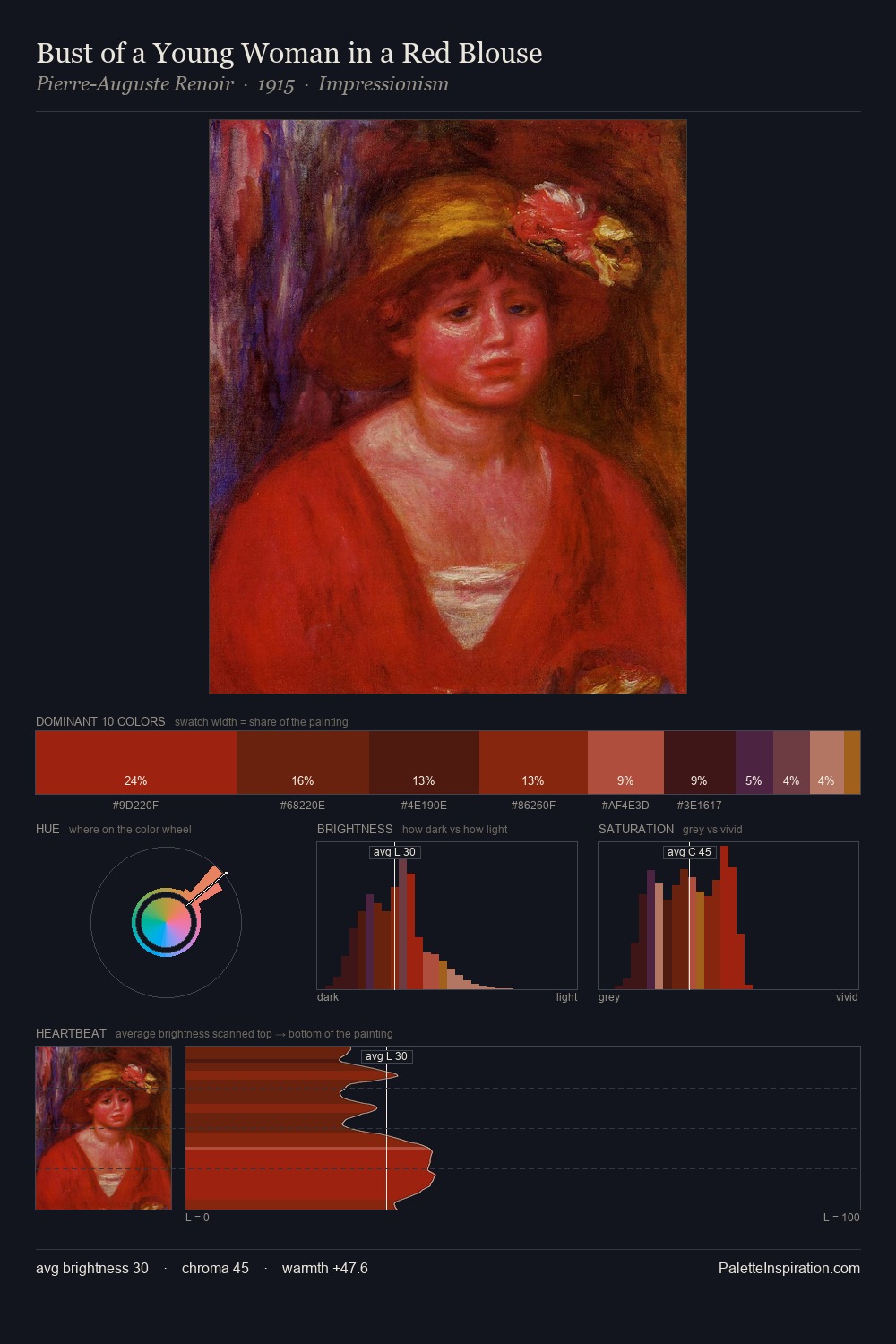Viewport: 896px width, 1344px height.
Task: Click the PaletteInspiration.com link
Action: click(x=789, y=1268)
